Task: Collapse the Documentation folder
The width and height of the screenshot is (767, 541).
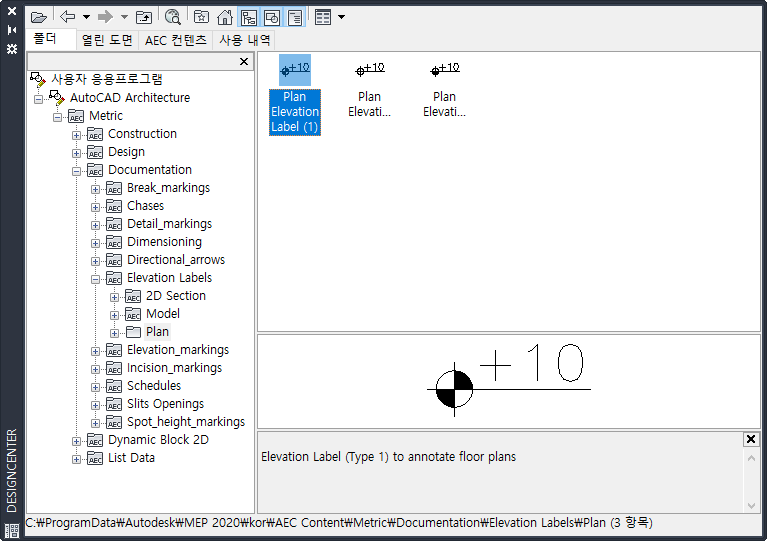Action: click(76, 172)
